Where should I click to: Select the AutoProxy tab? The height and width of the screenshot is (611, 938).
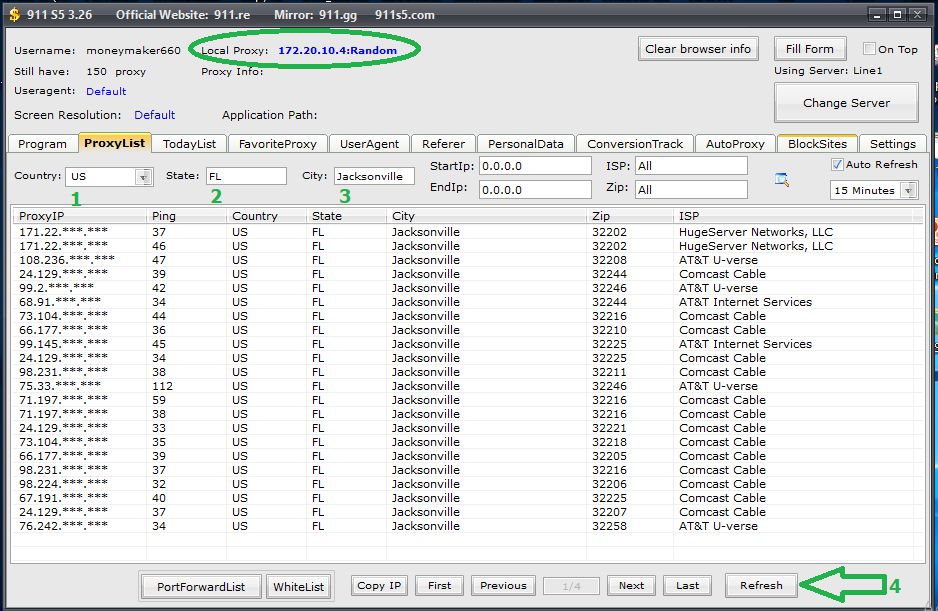click(x=735, y=144)
